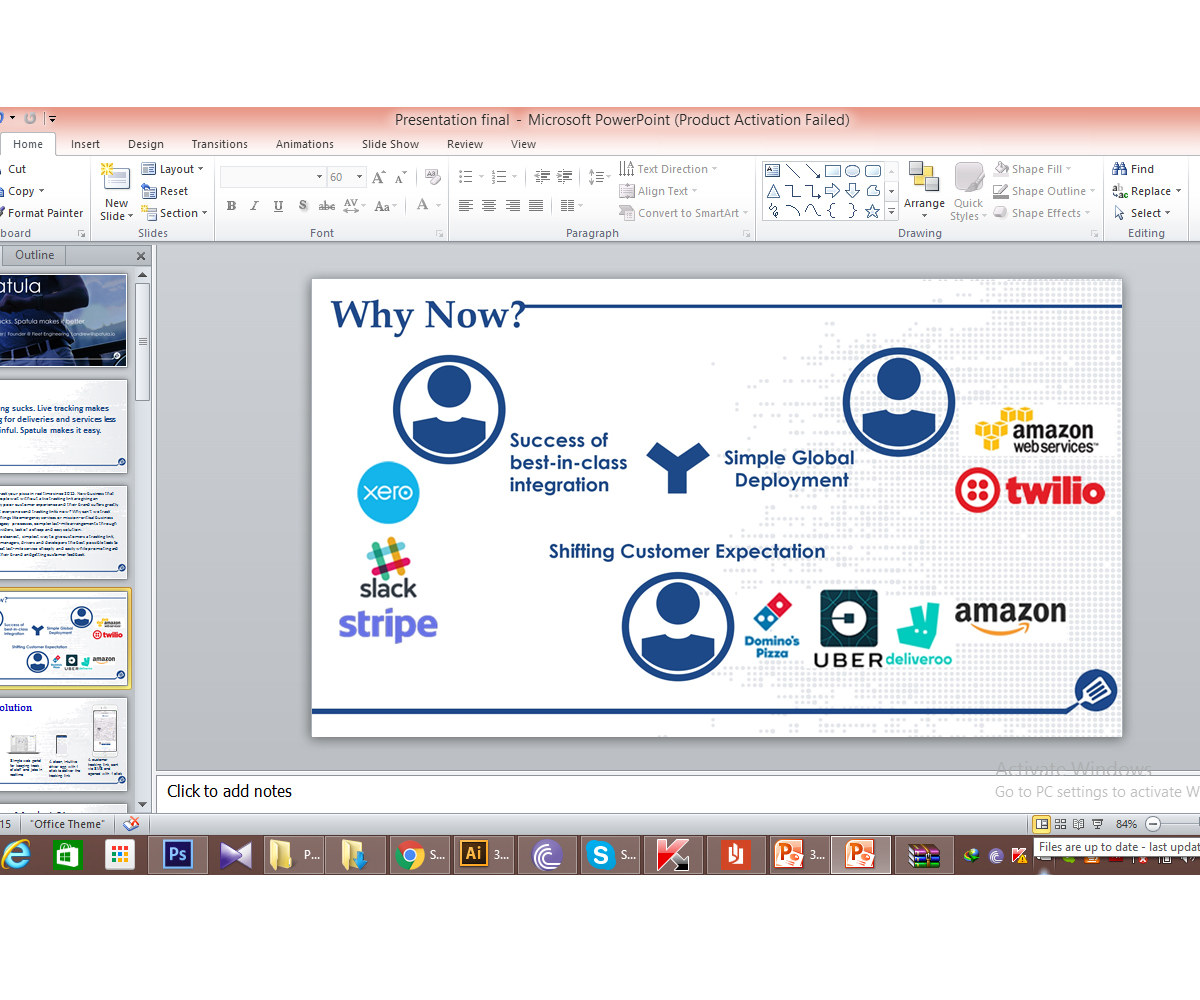Click Increase Font Size icon
Image resolution: width=1200 pixels, height=1000 pixels.
(x=379, y=177)
